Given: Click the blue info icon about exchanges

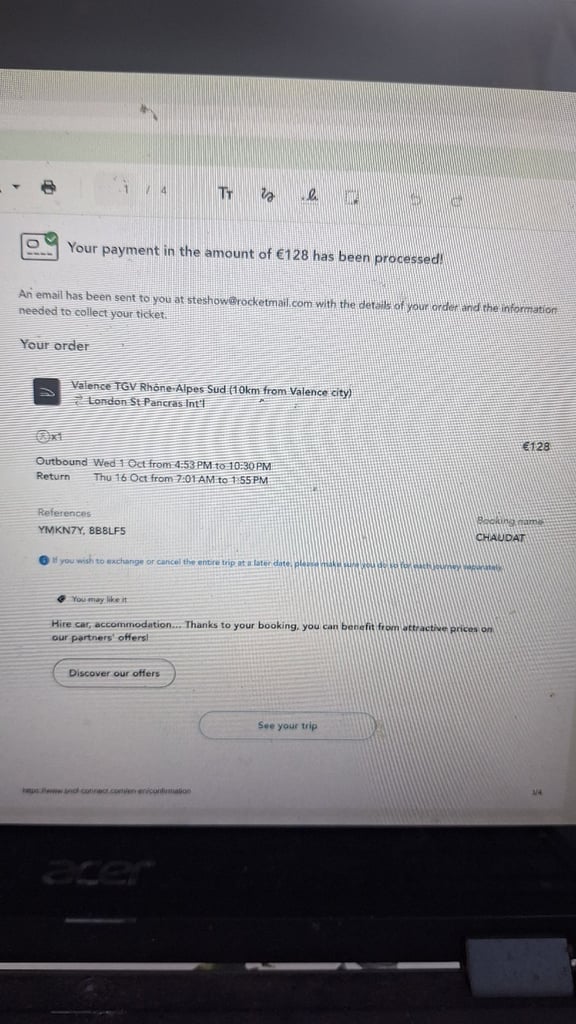Looking at the screenshot, I should [43, 560].
